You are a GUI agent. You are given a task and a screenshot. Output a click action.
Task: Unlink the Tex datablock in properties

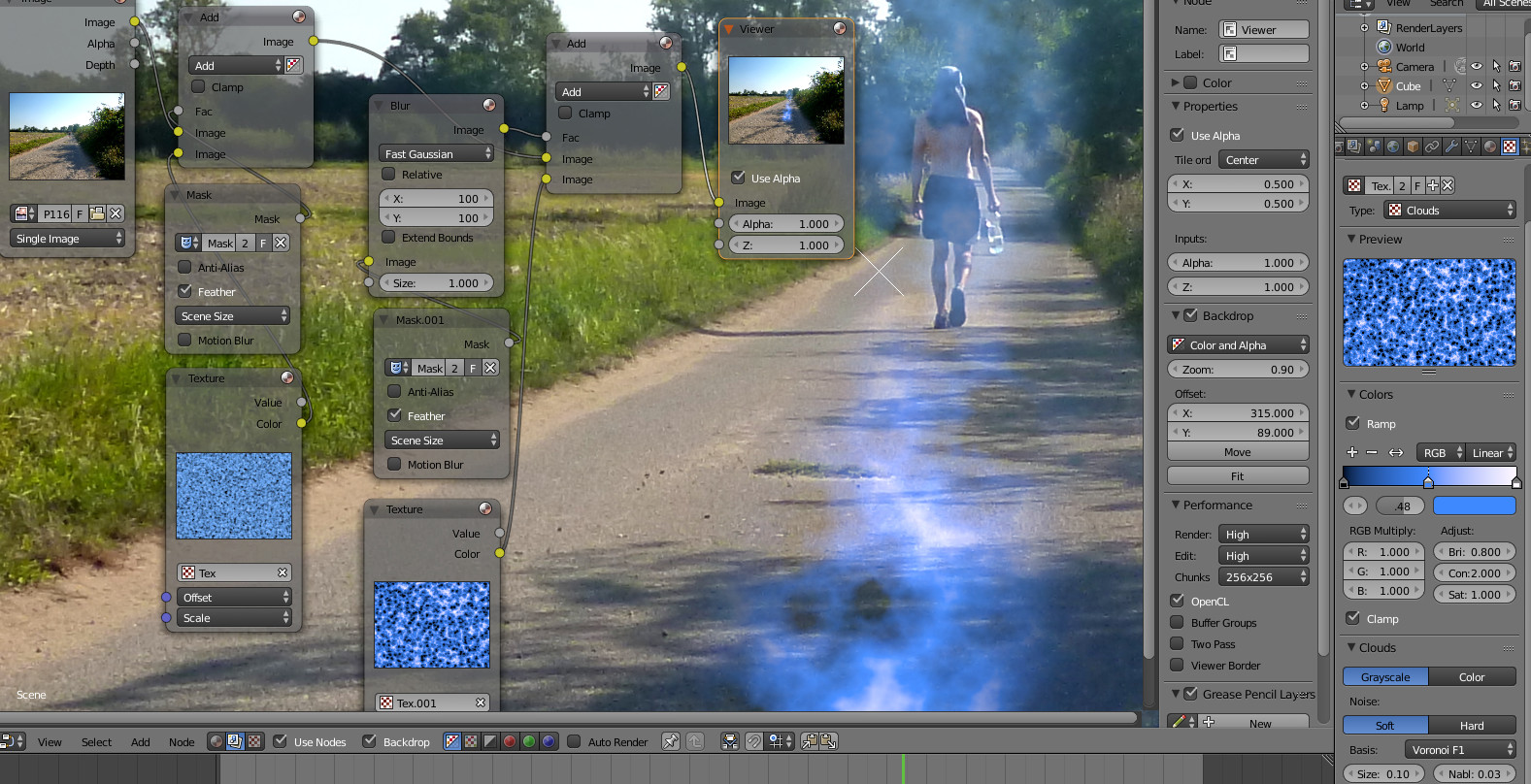click(1448, 185)
